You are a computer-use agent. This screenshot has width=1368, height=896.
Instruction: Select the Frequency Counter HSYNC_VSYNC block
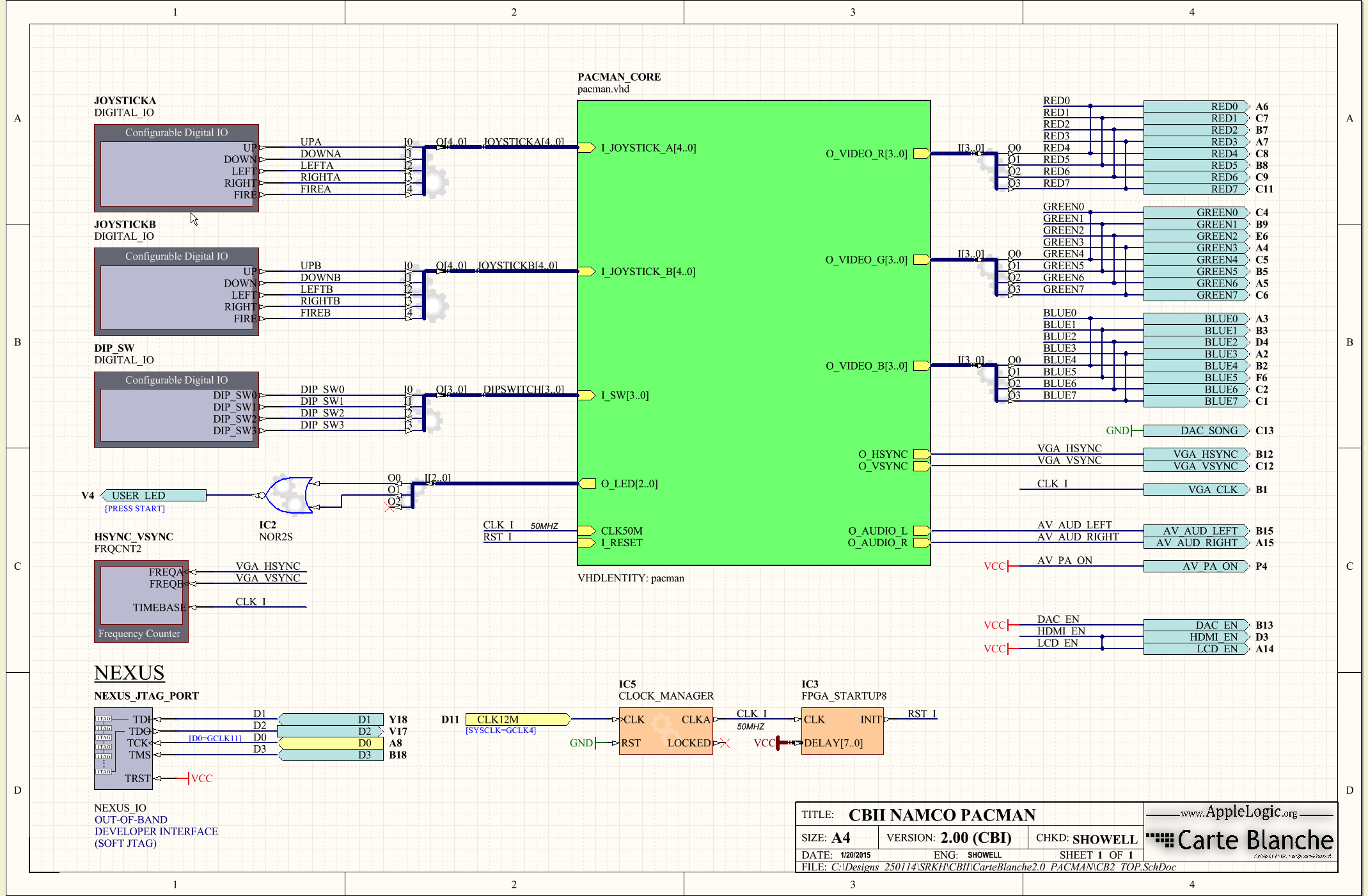click(141, 601)
